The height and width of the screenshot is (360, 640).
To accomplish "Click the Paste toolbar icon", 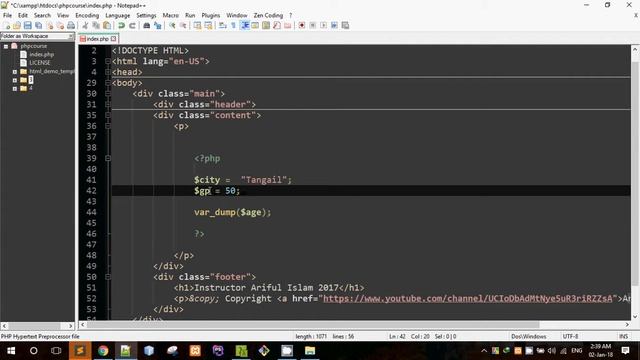I will pos(107,25).
